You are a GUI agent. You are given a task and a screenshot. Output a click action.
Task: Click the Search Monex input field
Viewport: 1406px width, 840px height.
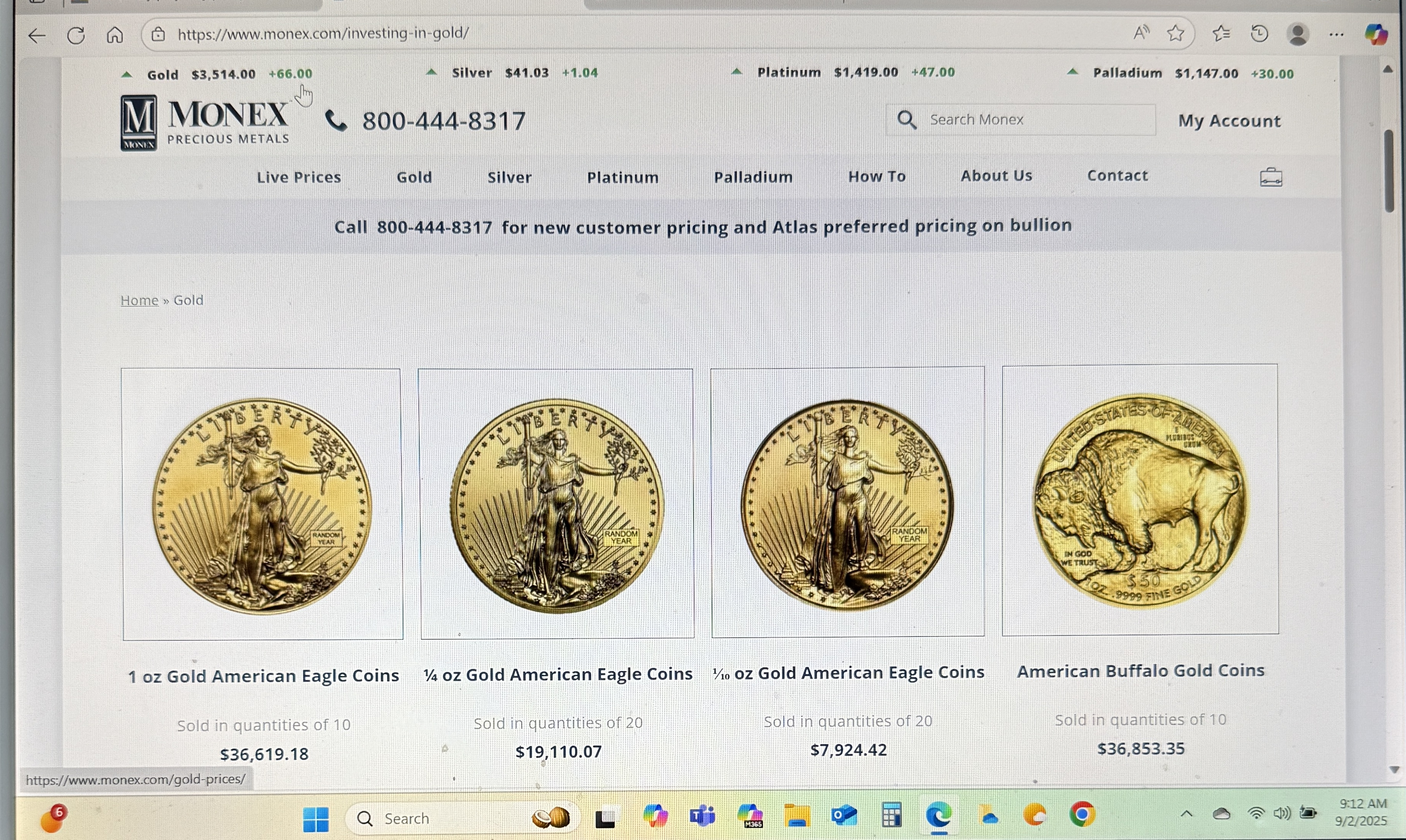click(1020, 119)
